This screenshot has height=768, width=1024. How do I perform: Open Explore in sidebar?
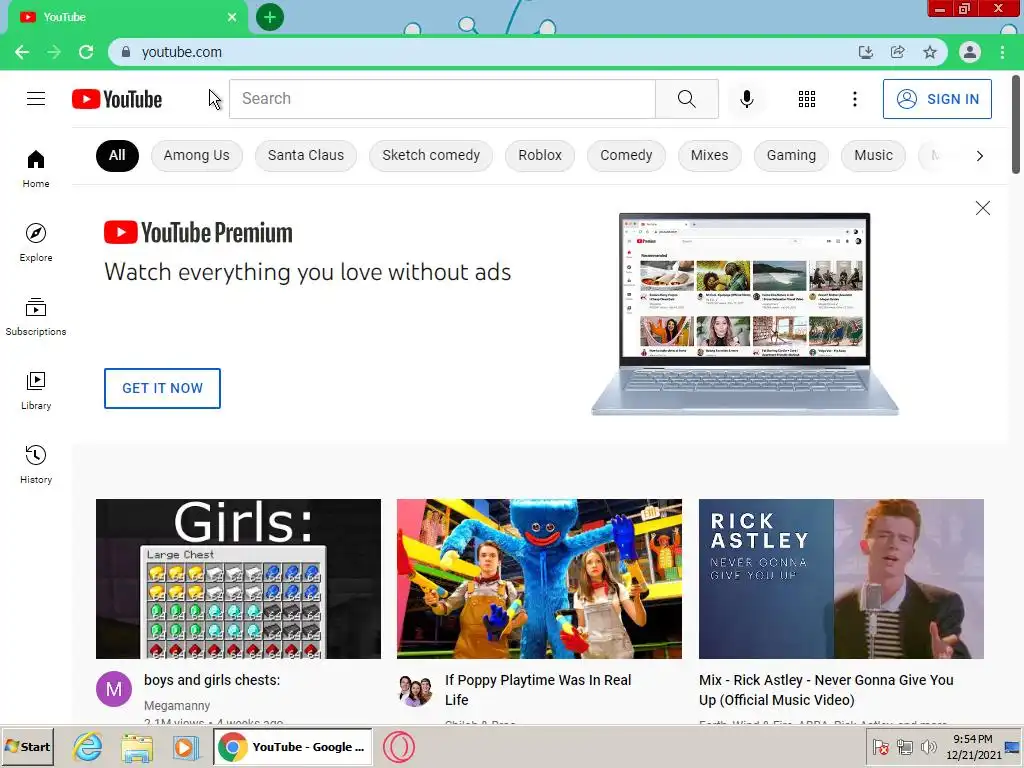click(36, 242)
